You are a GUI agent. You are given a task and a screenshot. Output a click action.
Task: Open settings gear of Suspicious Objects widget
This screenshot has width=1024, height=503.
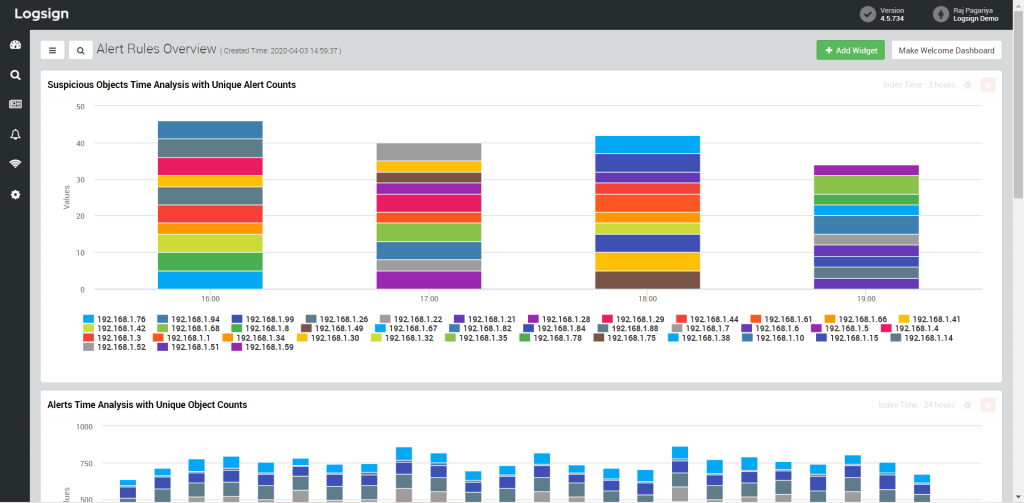click(968, 85)
